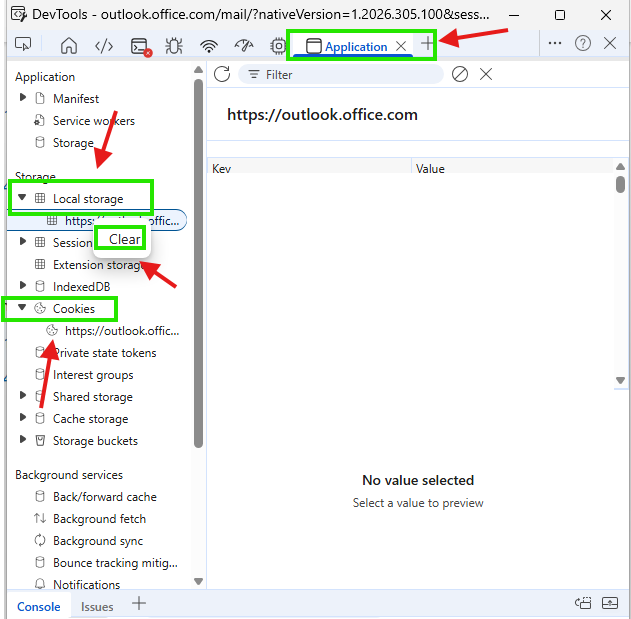Open the Elements code brackets tab

click(x=104, y=46)
